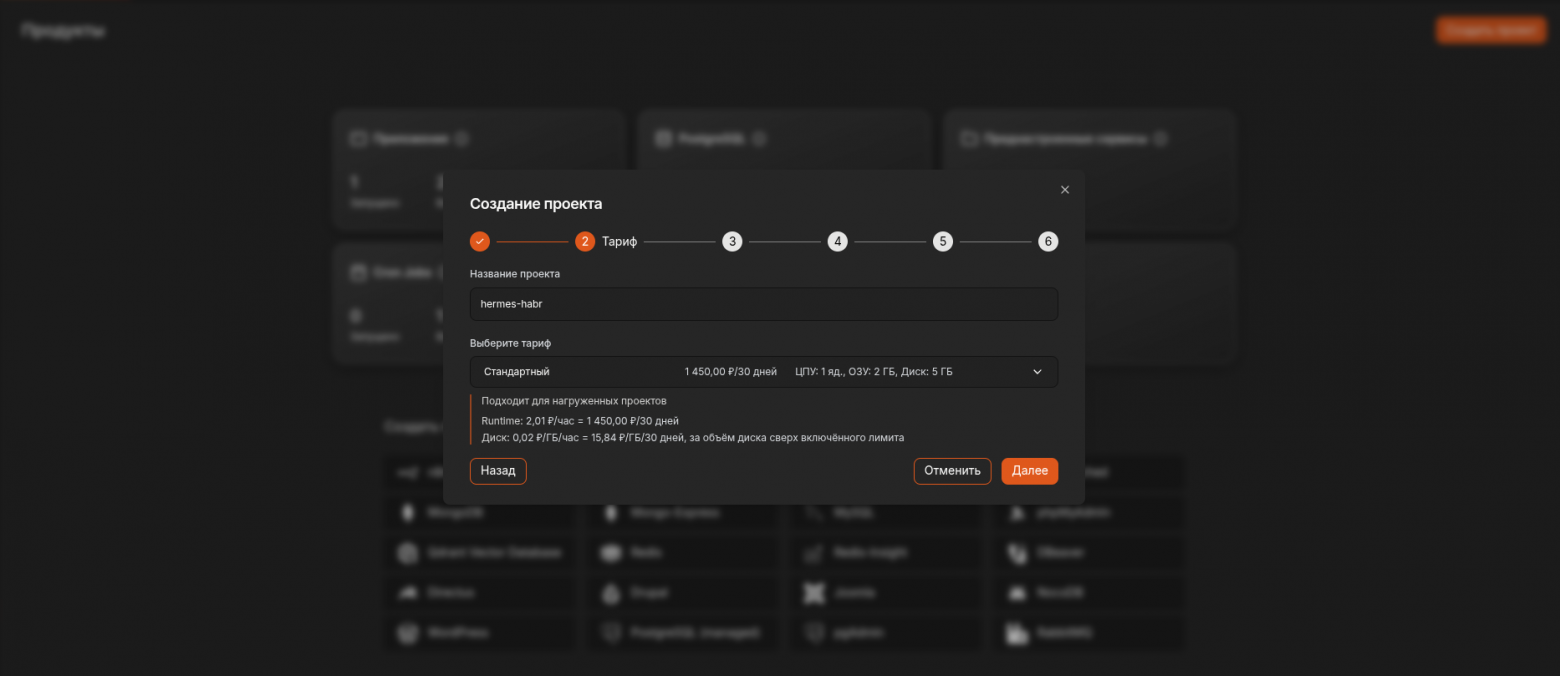Screen dimensions: 1560x676
Task: Click the completed step one checkmark
Action: pyautogui.click(x=480, y=241)
